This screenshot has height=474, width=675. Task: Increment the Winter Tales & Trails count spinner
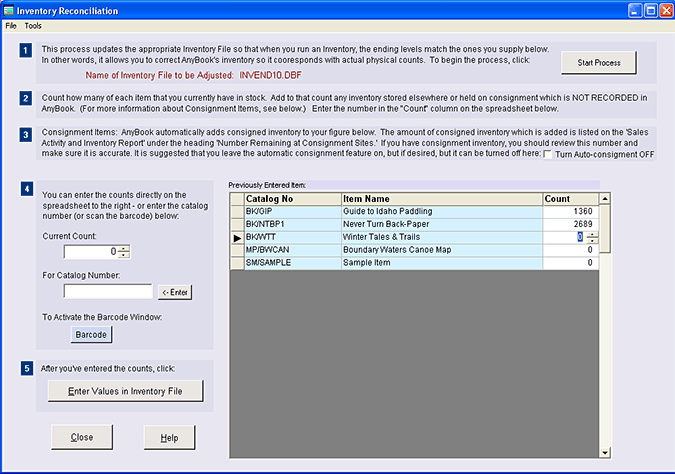[x=592, y=234]
